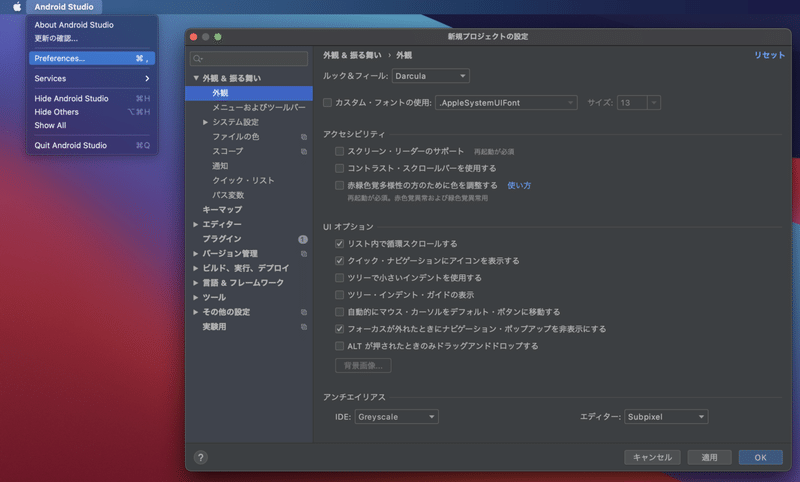The height and width of the screenshot is (482, 800).
Task: Click 外観 & 振る舞い in the breadcrumb
Action: pos(352,55)
